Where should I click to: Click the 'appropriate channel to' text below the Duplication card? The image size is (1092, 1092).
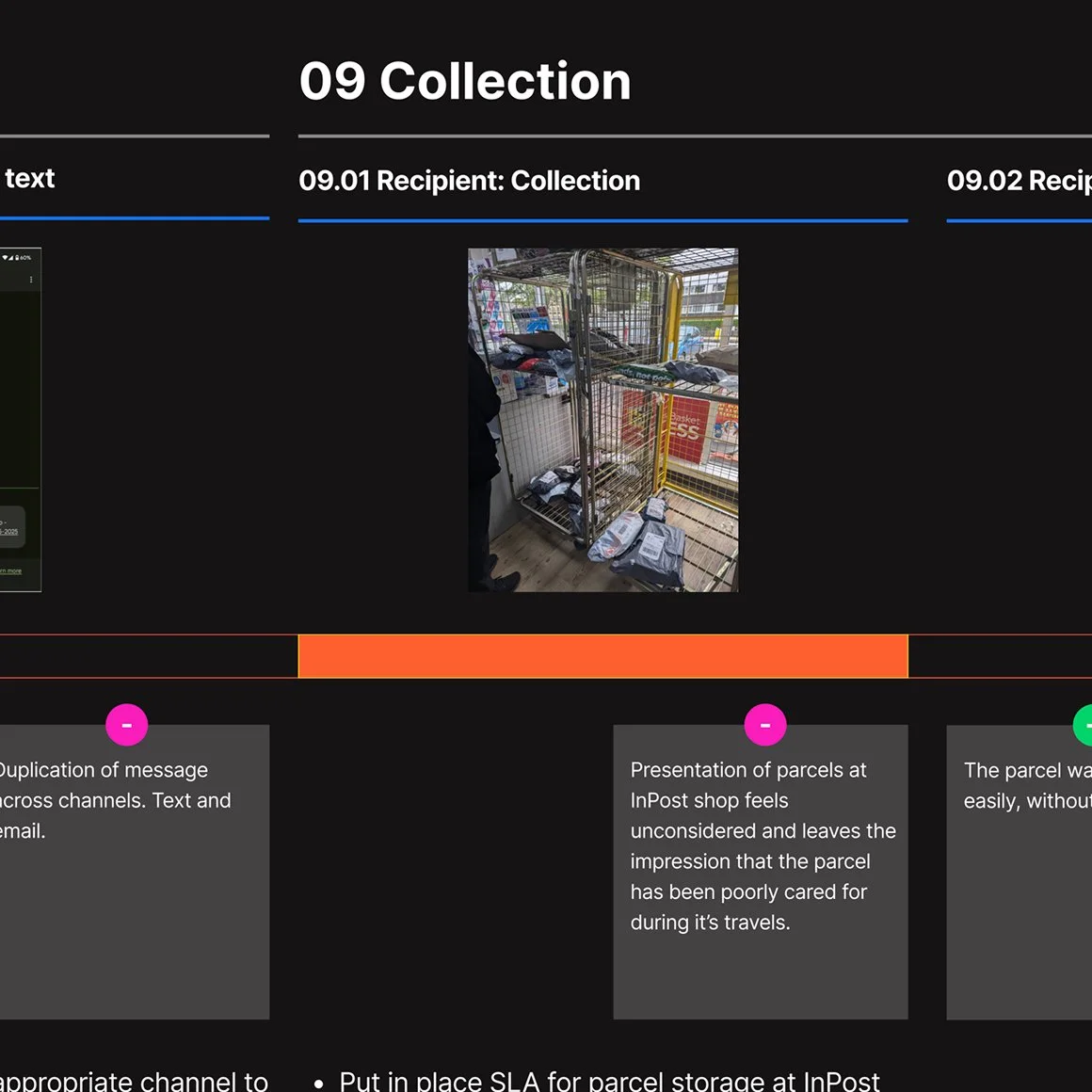pyautogui.click(x=134, y=1081)
